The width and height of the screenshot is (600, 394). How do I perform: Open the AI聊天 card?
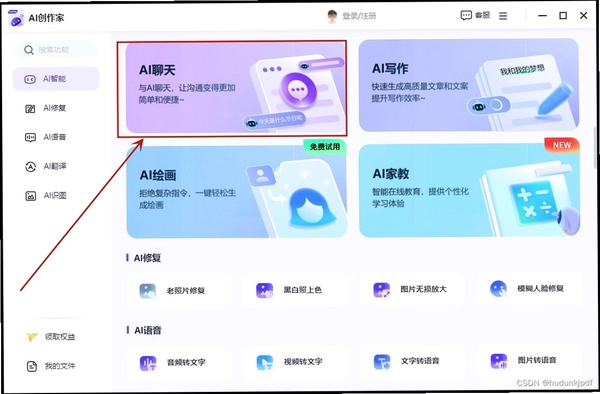pyautogui.click(x=236, y=88)
